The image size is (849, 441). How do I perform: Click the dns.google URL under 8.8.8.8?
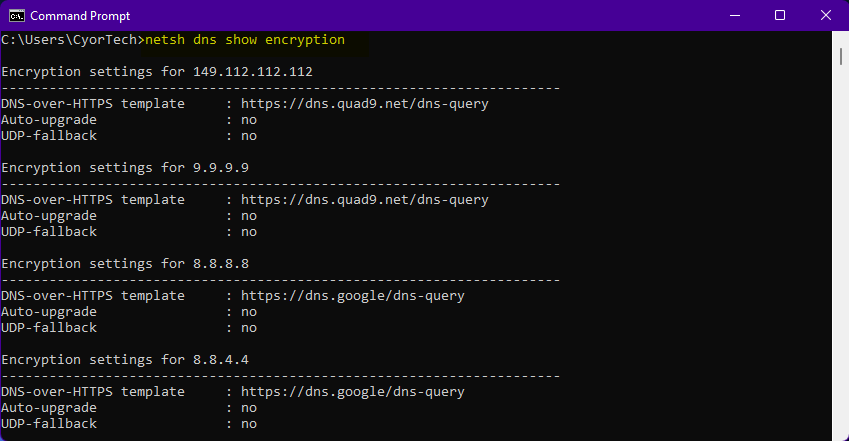click(x=353, y=296)
